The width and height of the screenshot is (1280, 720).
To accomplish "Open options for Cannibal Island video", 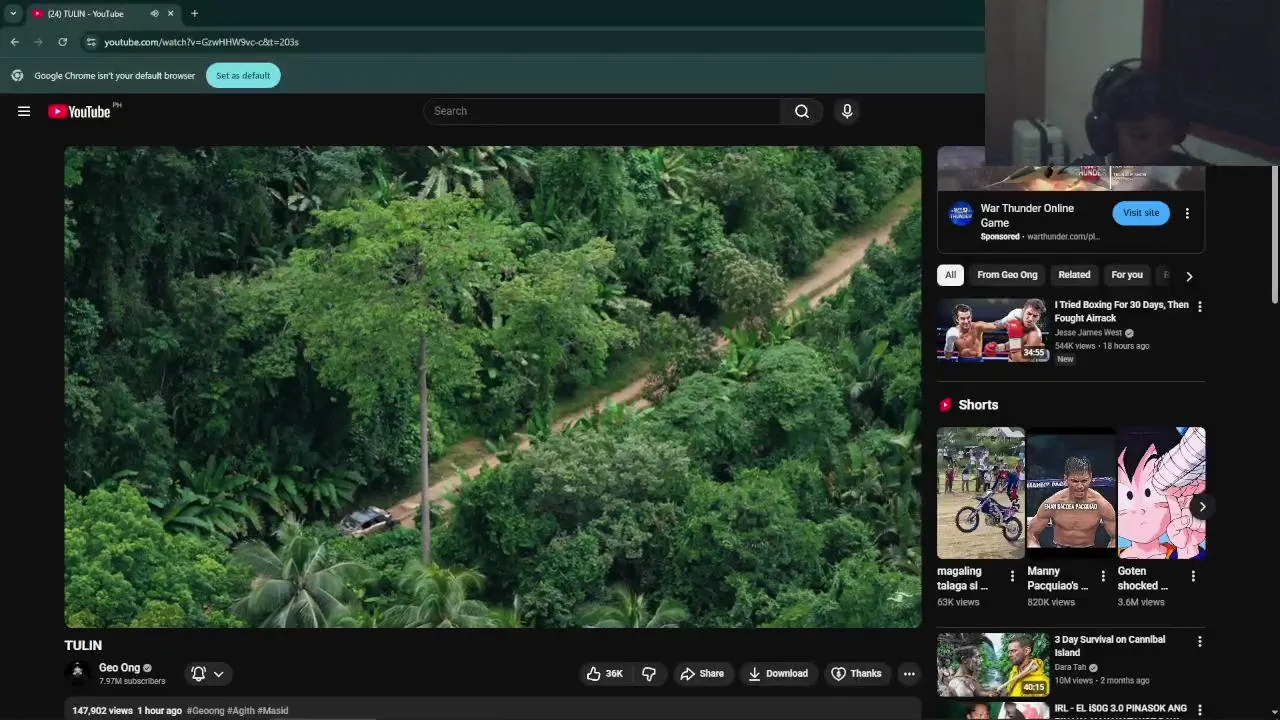I will tap(1200, 642).
